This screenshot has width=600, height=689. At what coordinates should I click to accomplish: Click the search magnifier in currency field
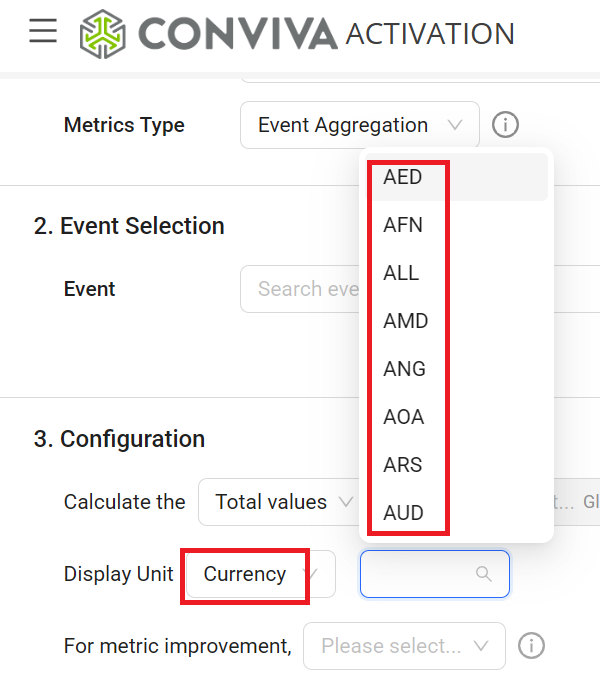[484, 574]
